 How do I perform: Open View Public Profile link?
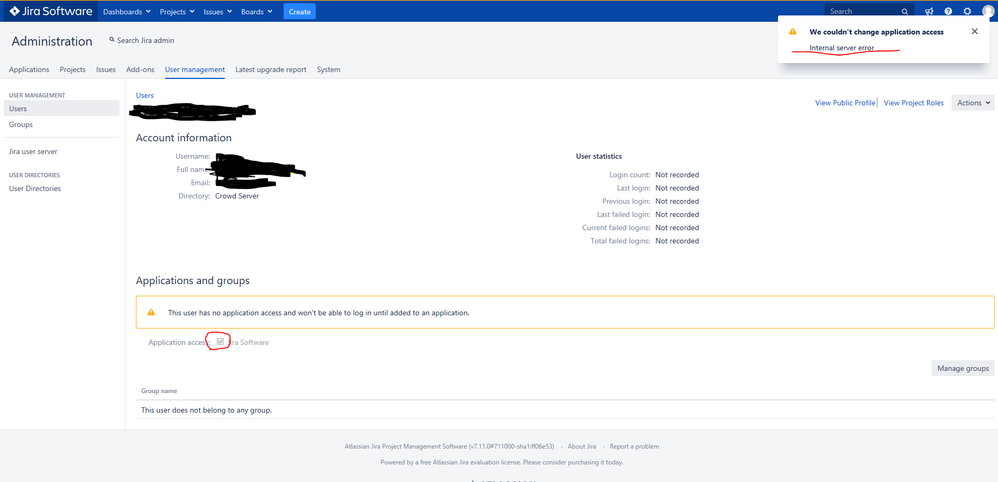(845, 103)
